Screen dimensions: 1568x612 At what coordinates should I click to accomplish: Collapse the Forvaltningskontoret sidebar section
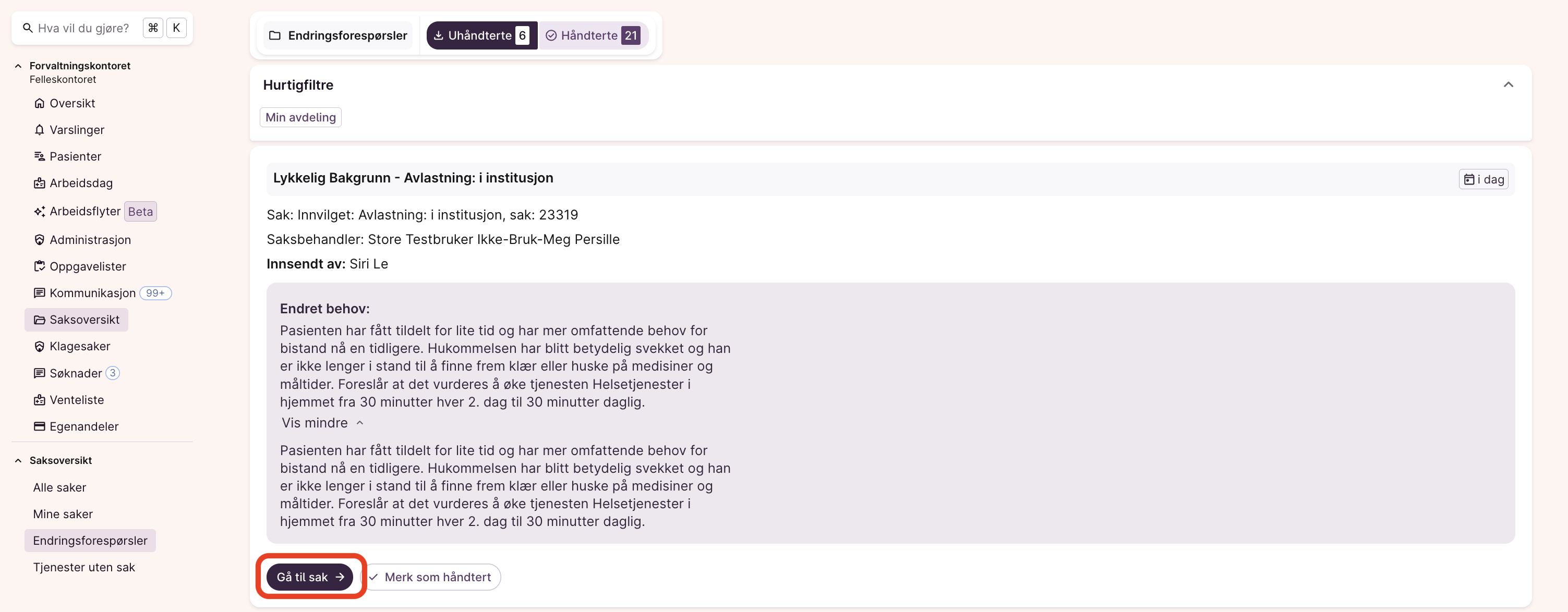tap(18, 66)
